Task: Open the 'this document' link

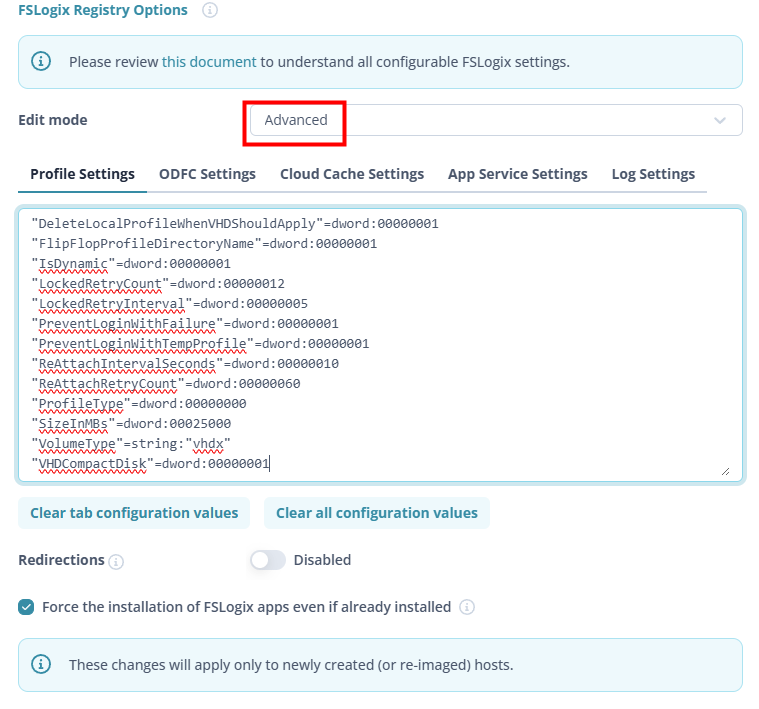Action: (209, 62)
